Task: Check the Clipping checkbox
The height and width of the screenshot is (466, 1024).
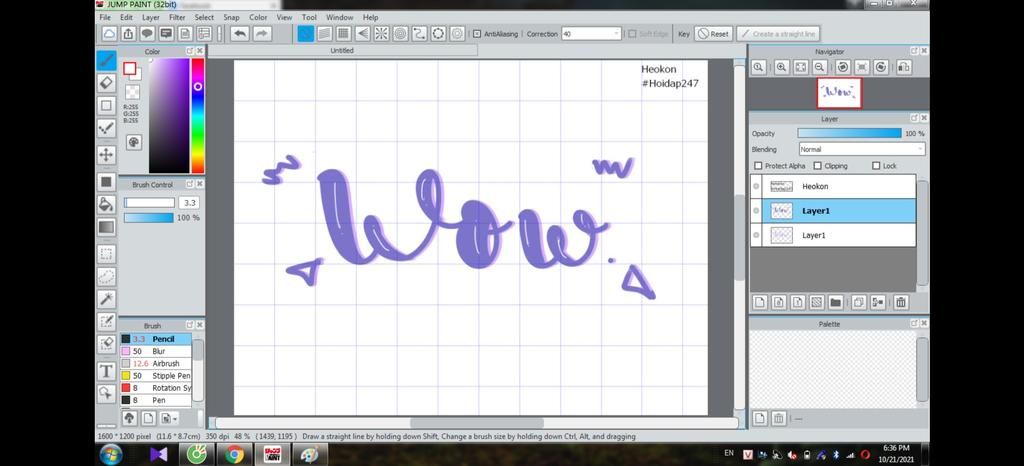Action: (818, 166)
